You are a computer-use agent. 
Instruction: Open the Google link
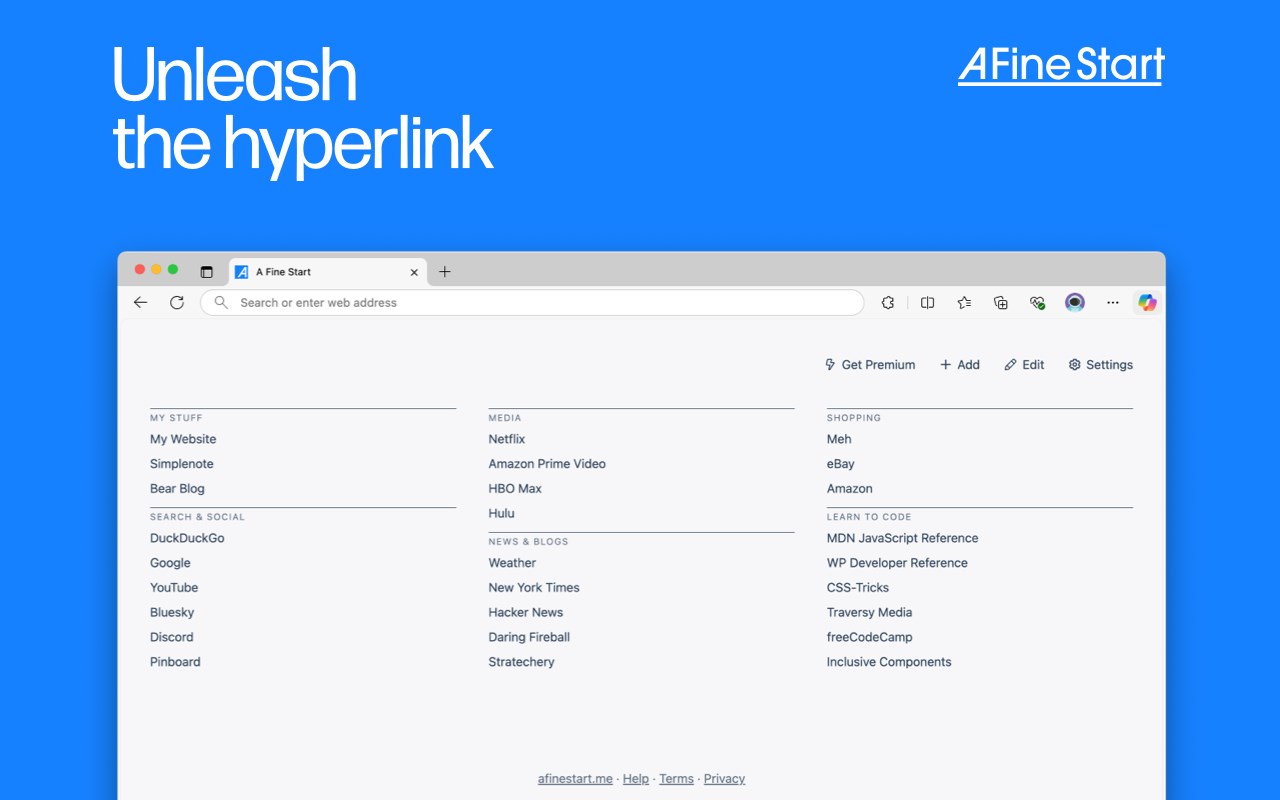170,563
